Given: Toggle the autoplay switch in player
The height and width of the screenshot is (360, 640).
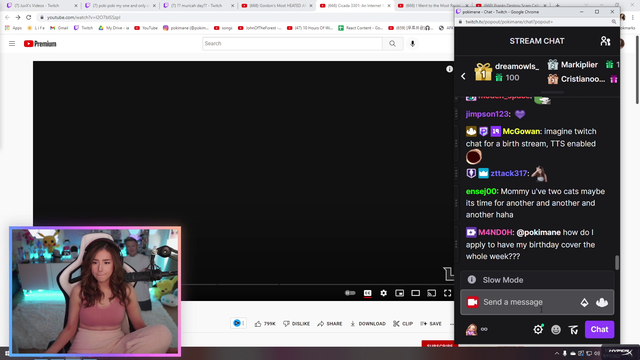Looking at the screenshot, I should [350, 293].
